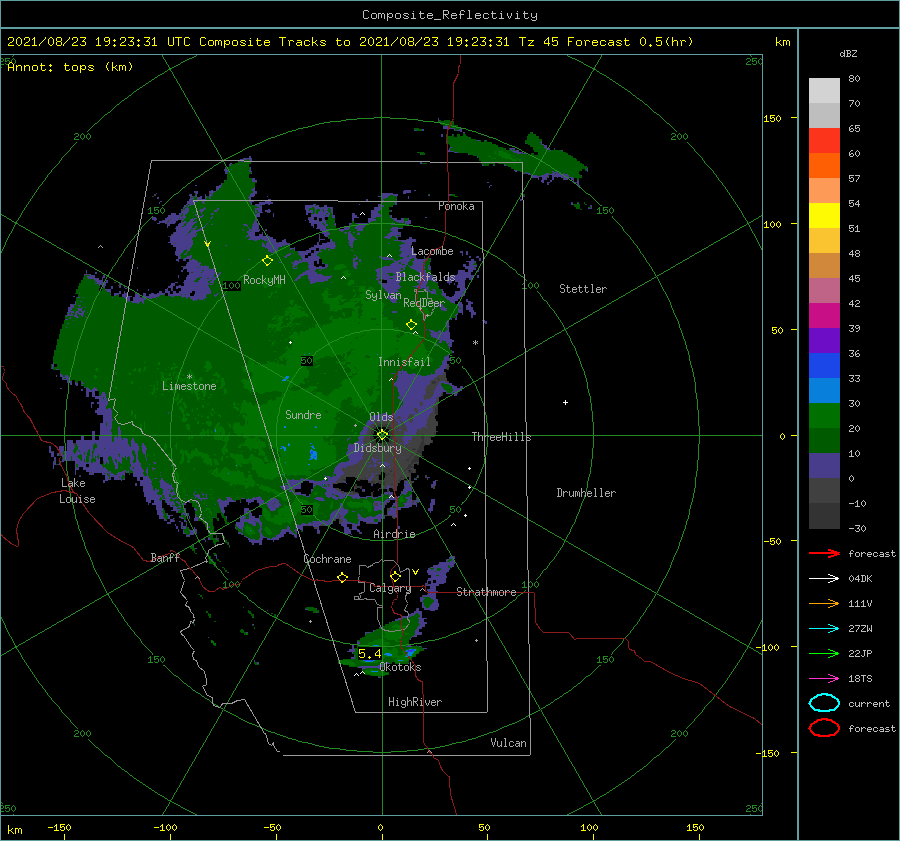Viewport: 900px width, 841px height.
Task: Click the Vulcan label
Action: coord(508,743)
